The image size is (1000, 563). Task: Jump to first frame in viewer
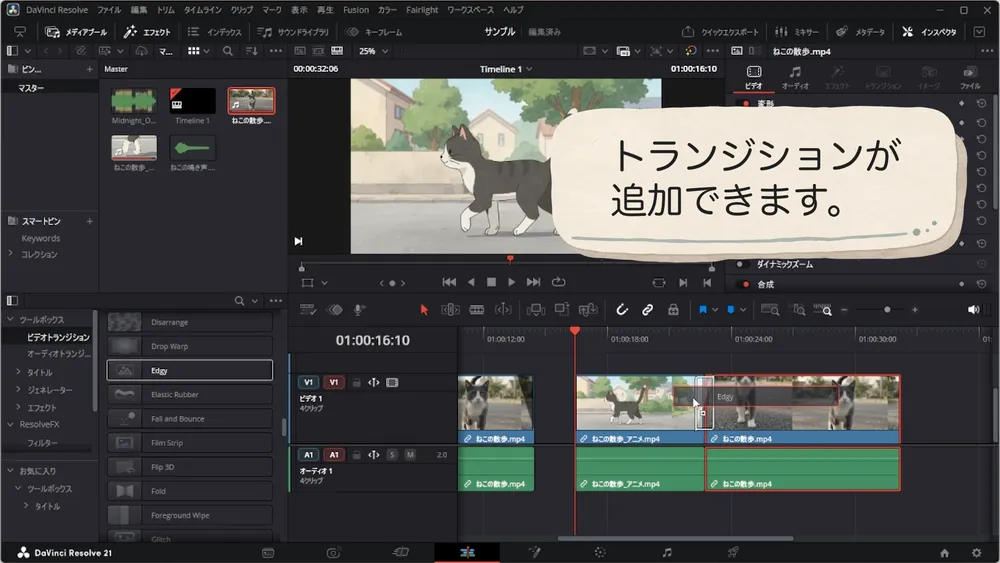click(449, 282)
